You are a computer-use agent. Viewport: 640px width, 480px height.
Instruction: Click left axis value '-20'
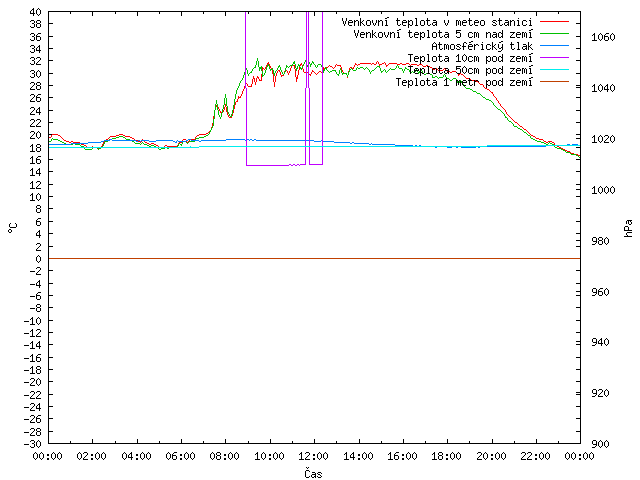[x=33, y=382]
